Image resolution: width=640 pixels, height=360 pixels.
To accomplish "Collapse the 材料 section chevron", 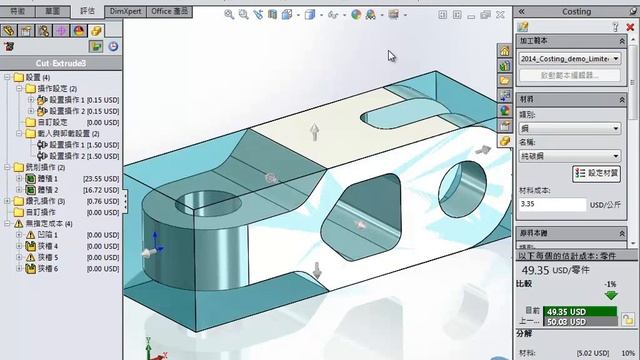I will click(x=622, y=100).
